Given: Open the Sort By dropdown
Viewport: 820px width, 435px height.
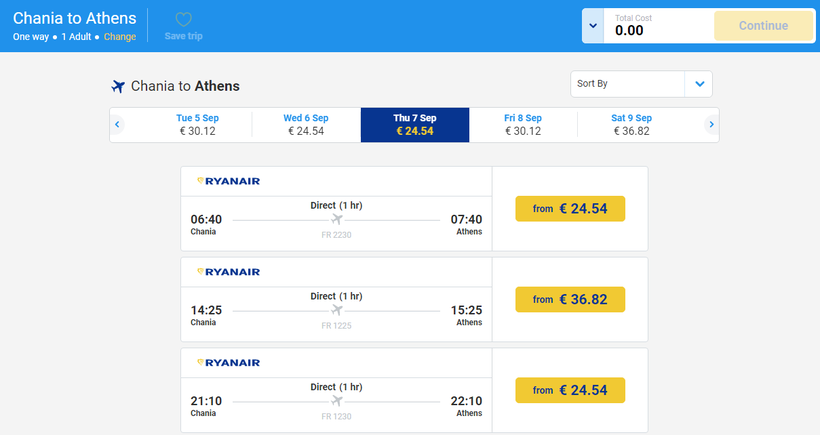Looking at the screenshot, I should pyautogui.click(x=641, y=84).
